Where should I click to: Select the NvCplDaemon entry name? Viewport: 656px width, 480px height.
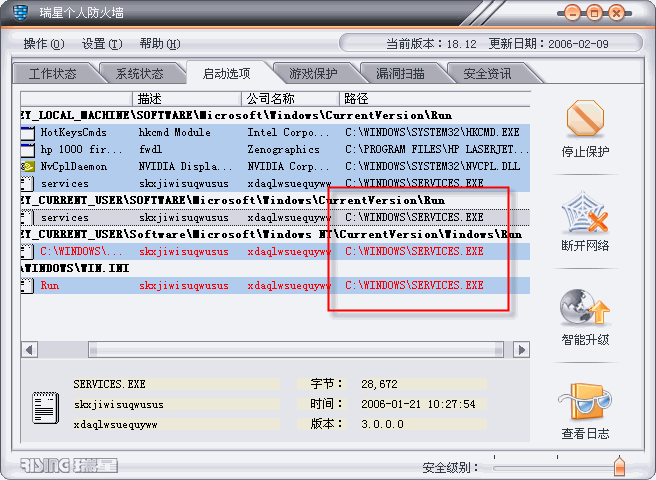coord(74,167)
